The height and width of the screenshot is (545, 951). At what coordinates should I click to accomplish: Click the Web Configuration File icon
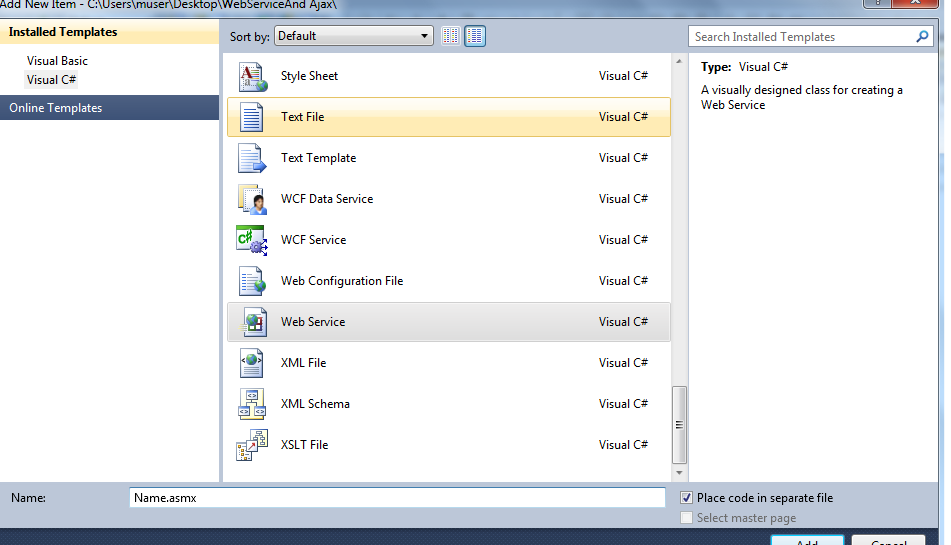pos(251,282)
